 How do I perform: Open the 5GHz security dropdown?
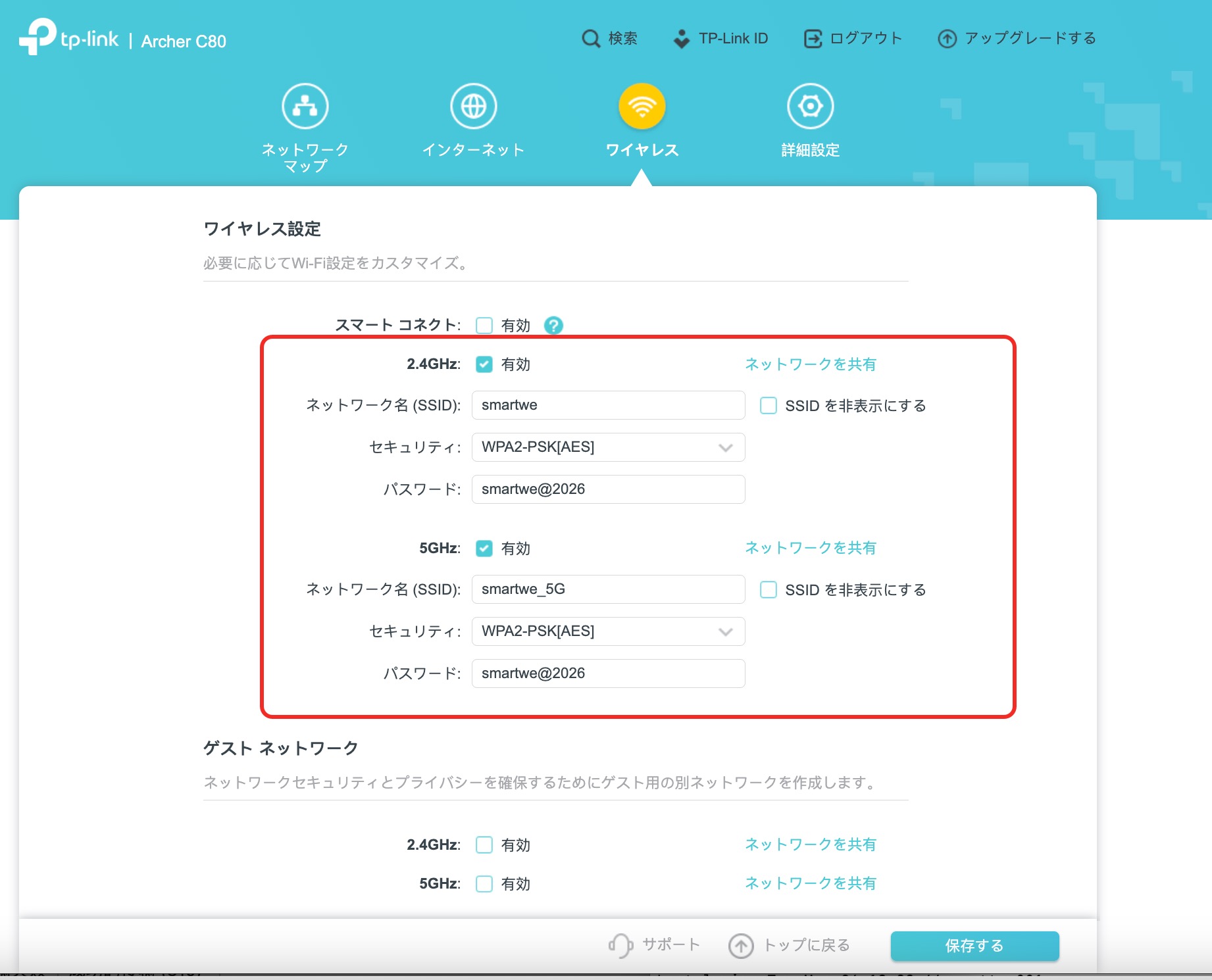tap(608, 631)
